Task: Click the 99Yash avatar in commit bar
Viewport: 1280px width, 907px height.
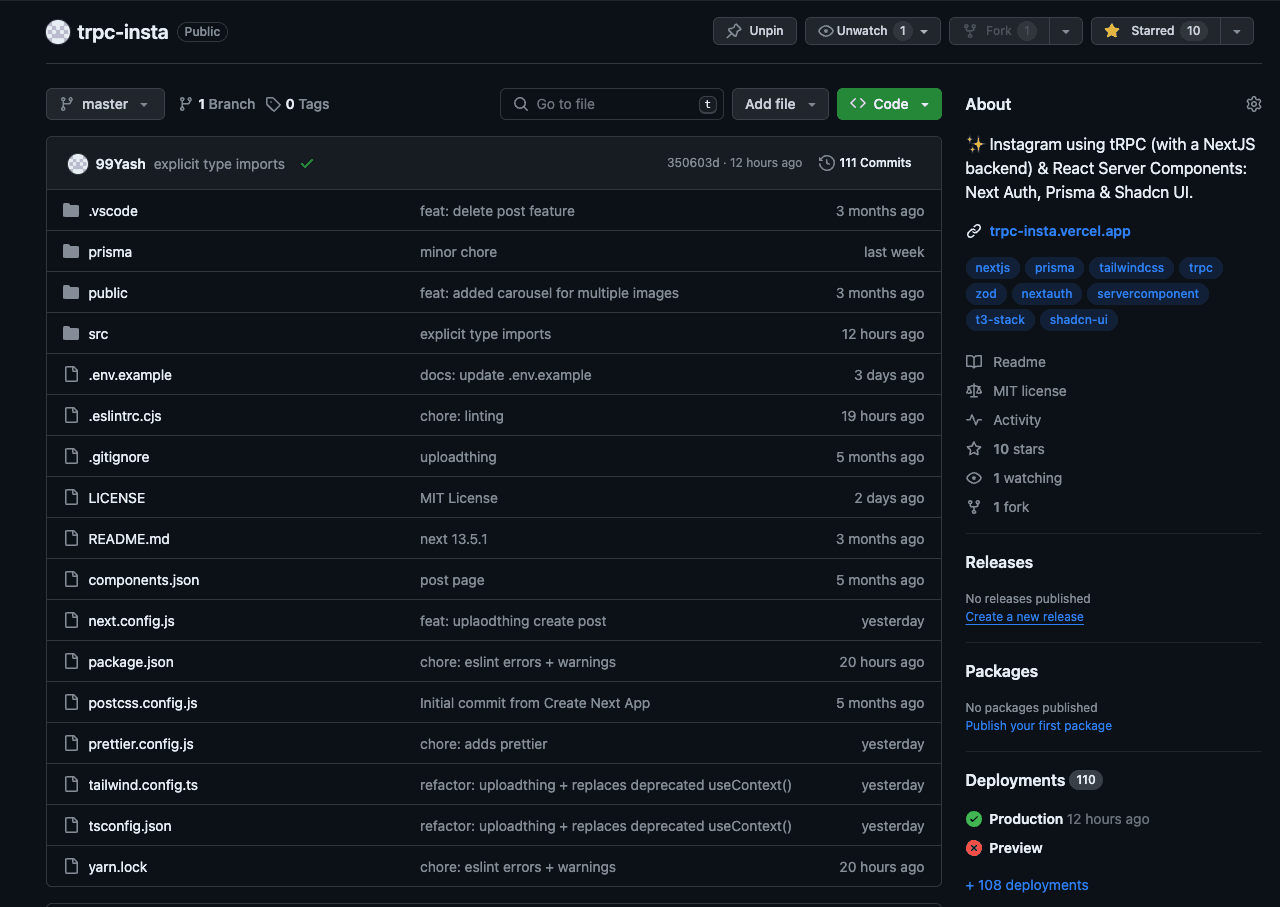Action: tap(78, 164)
